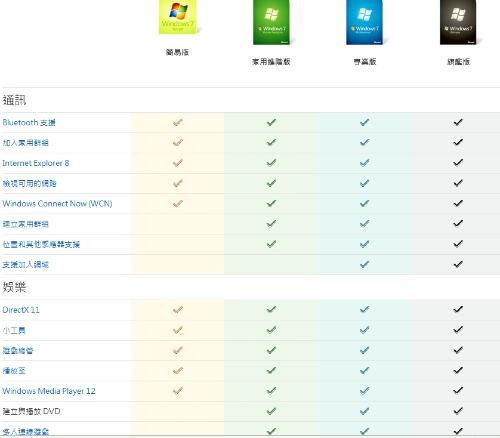Click the 建立與播放 DVD row label

[32, 411]
